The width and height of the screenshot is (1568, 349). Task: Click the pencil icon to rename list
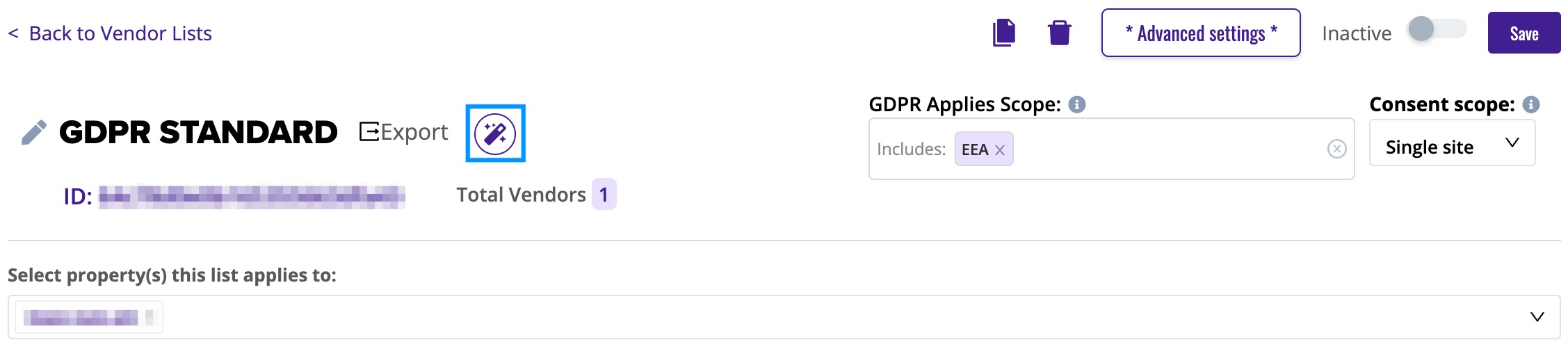(34, 132)
